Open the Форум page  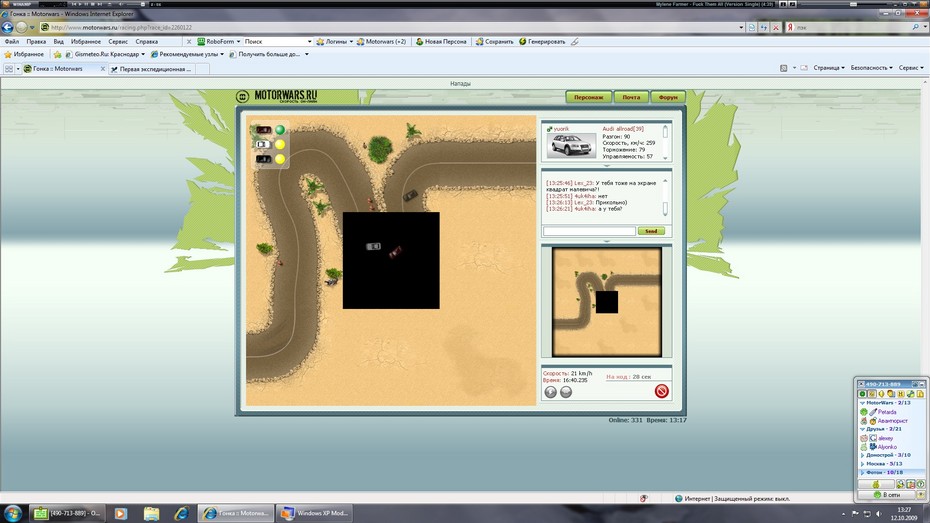(x=668, y=97)
